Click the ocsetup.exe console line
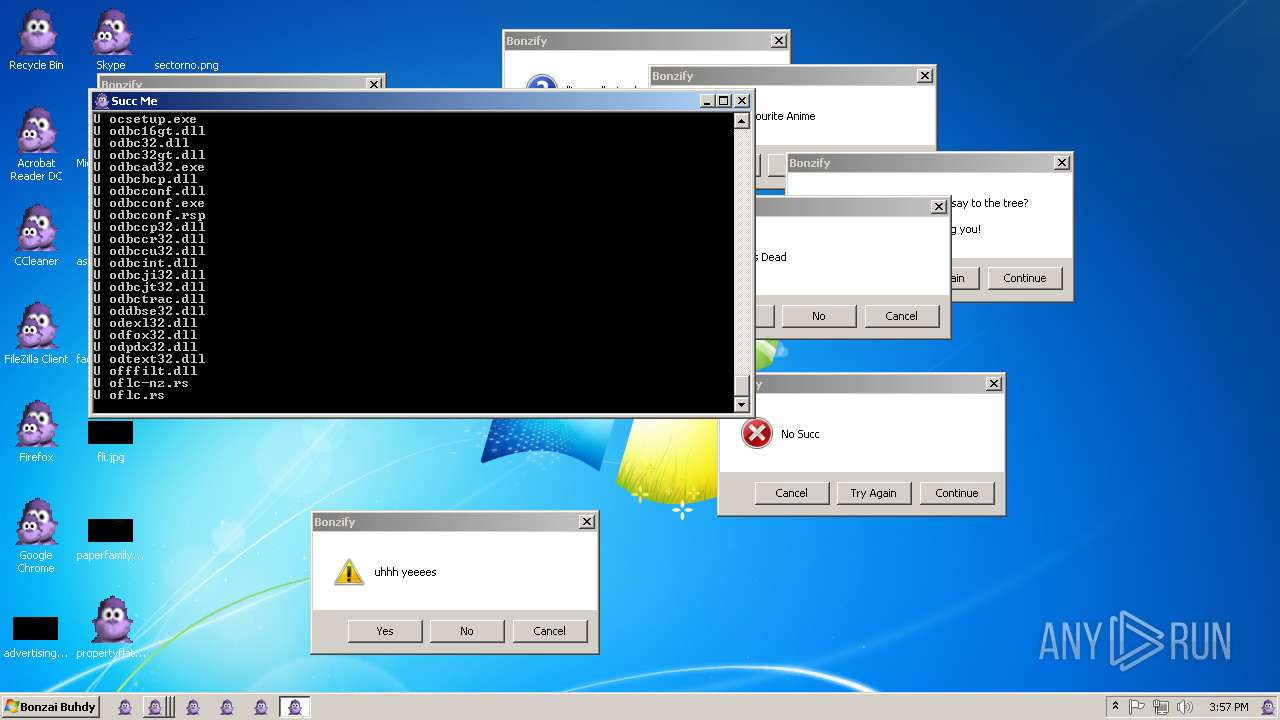Screen dimensions: 1280x720 (145, 119)
